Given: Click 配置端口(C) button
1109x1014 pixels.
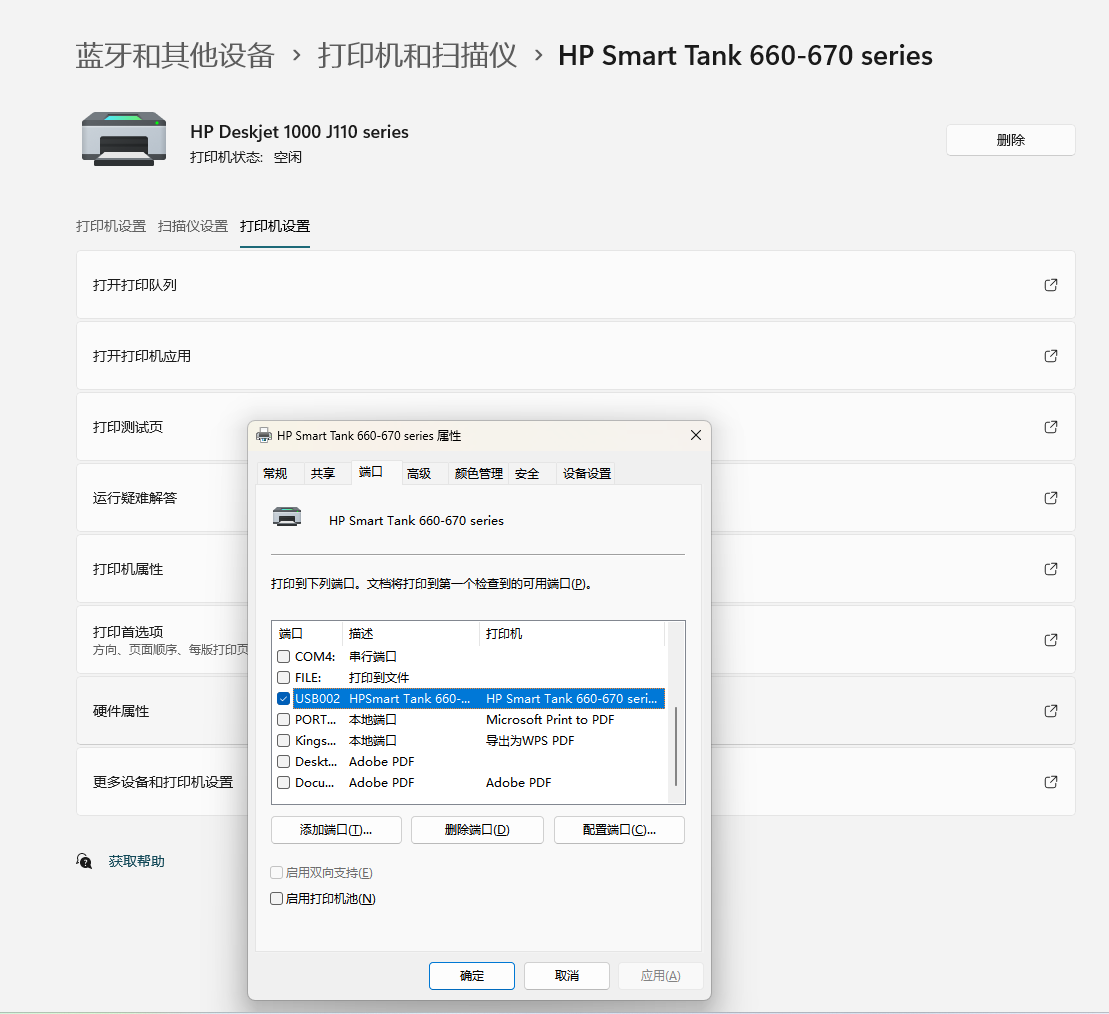Looking at the screenshot, I should click(619, 830).
